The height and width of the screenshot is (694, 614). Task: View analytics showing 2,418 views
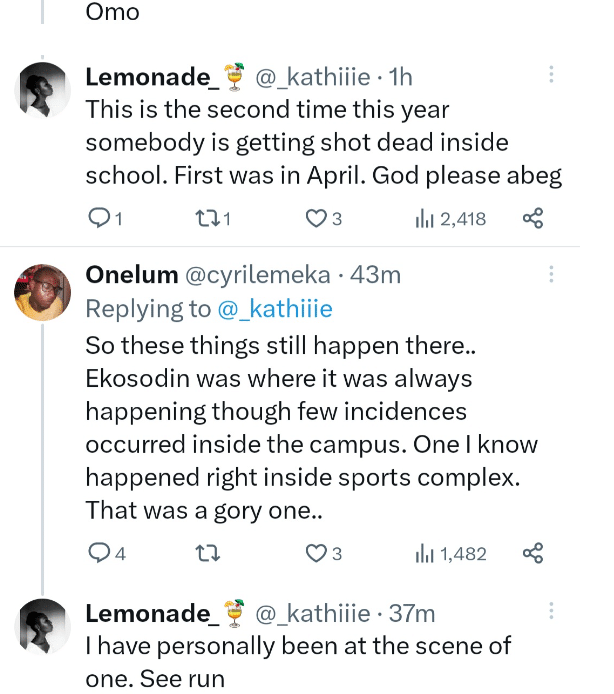pyautogui.click(x=450, y=218)
